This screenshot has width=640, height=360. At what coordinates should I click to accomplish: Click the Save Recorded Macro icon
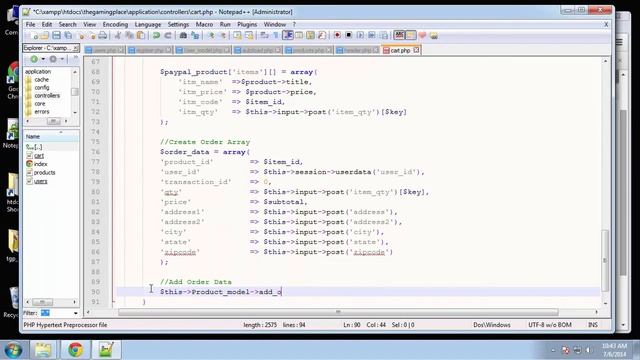click(383, 36)
